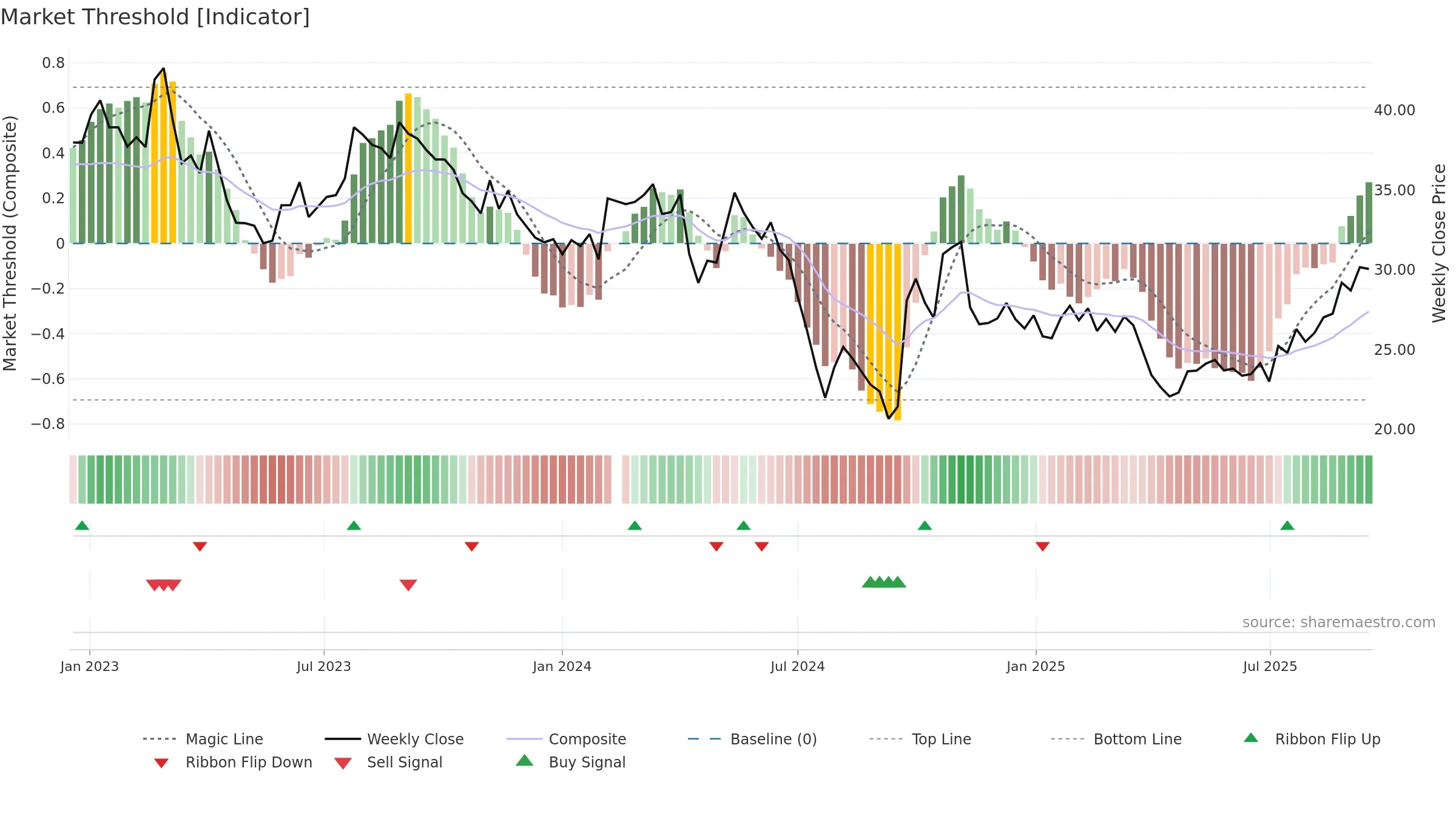1456x819 pixels.
Task: Click the Jul 2024 x-axis label
Action: (x=798, y=666)
